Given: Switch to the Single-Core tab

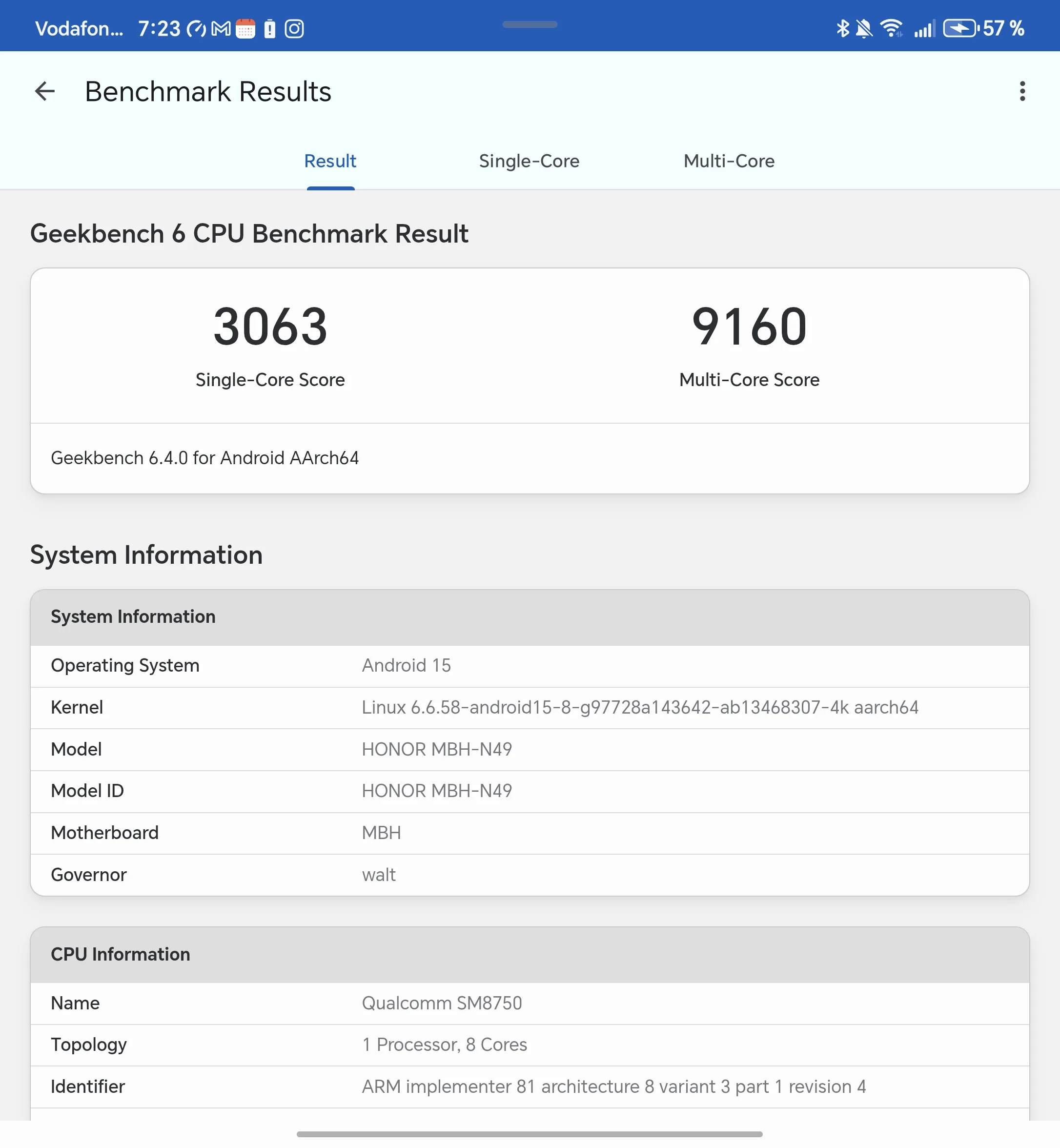Looking at the screenshot, I should click(529, 161).
